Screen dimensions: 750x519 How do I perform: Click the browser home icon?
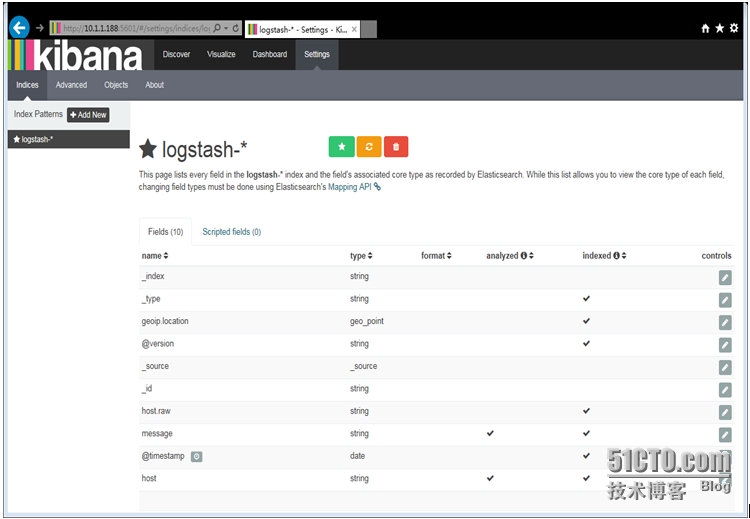coord(705,29)
